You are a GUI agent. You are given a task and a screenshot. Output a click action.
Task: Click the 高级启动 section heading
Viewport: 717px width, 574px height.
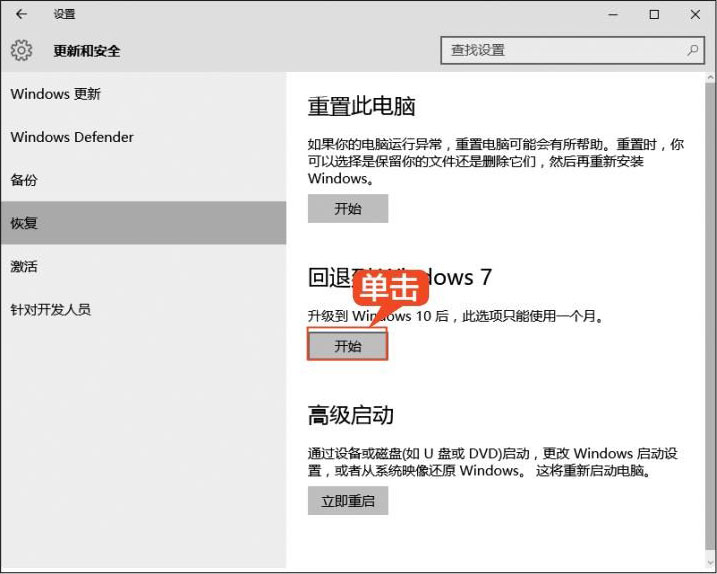point(351,415)
